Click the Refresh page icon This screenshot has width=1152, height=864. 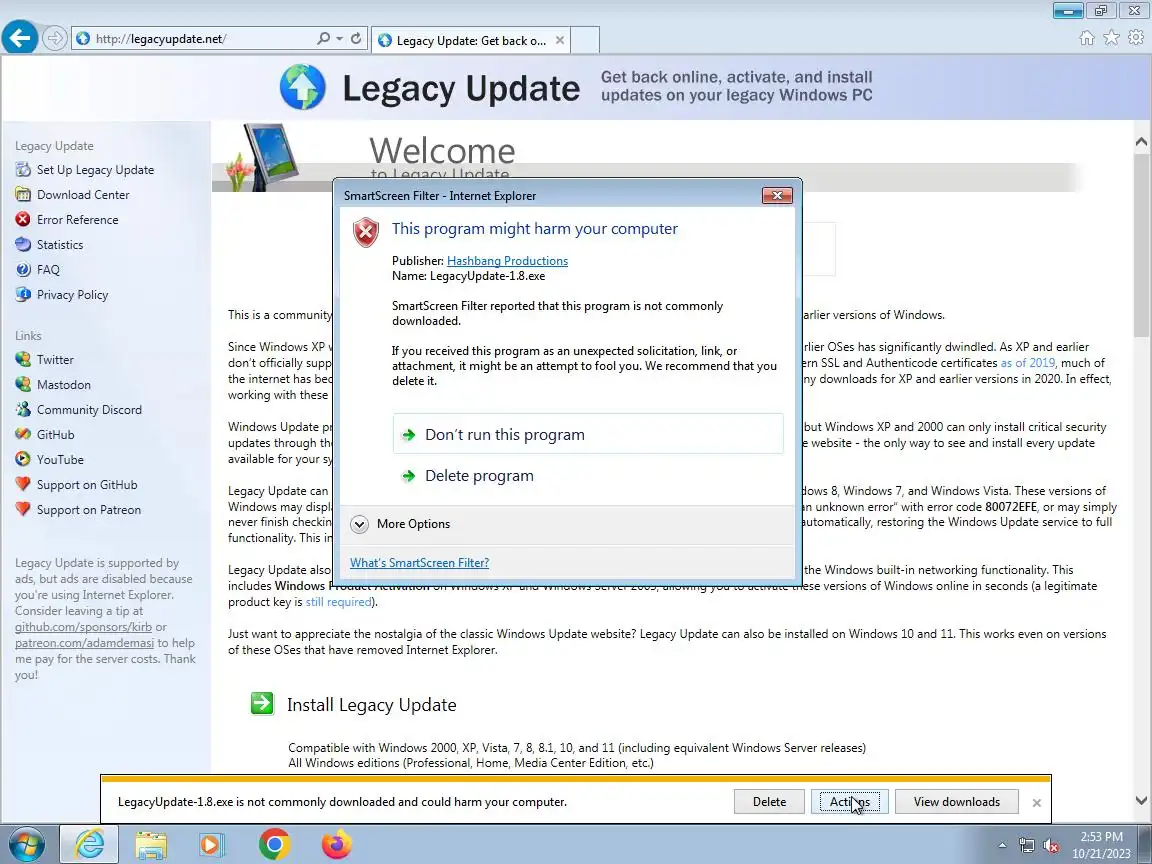click(356, 38)
